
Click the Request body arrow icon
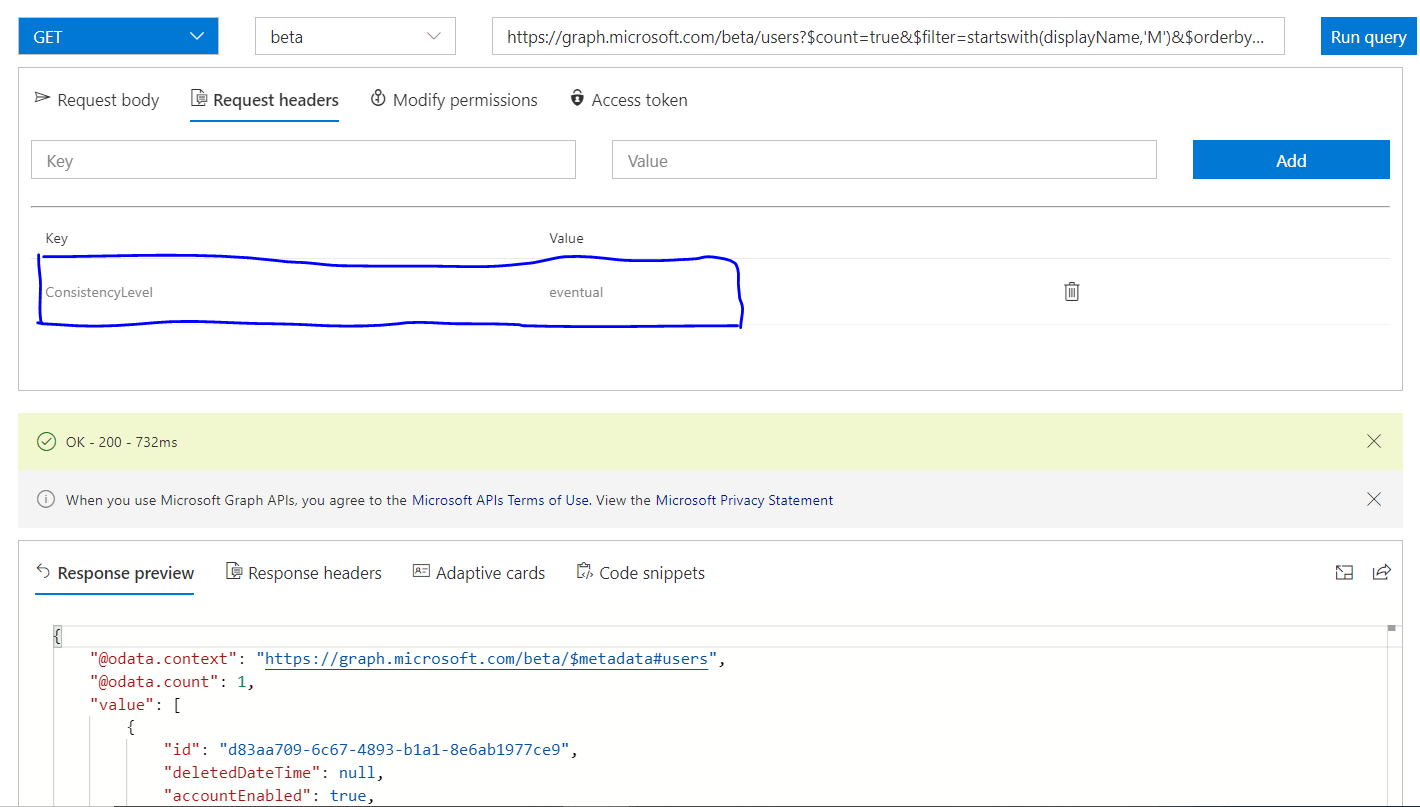(x=42, y=98)
